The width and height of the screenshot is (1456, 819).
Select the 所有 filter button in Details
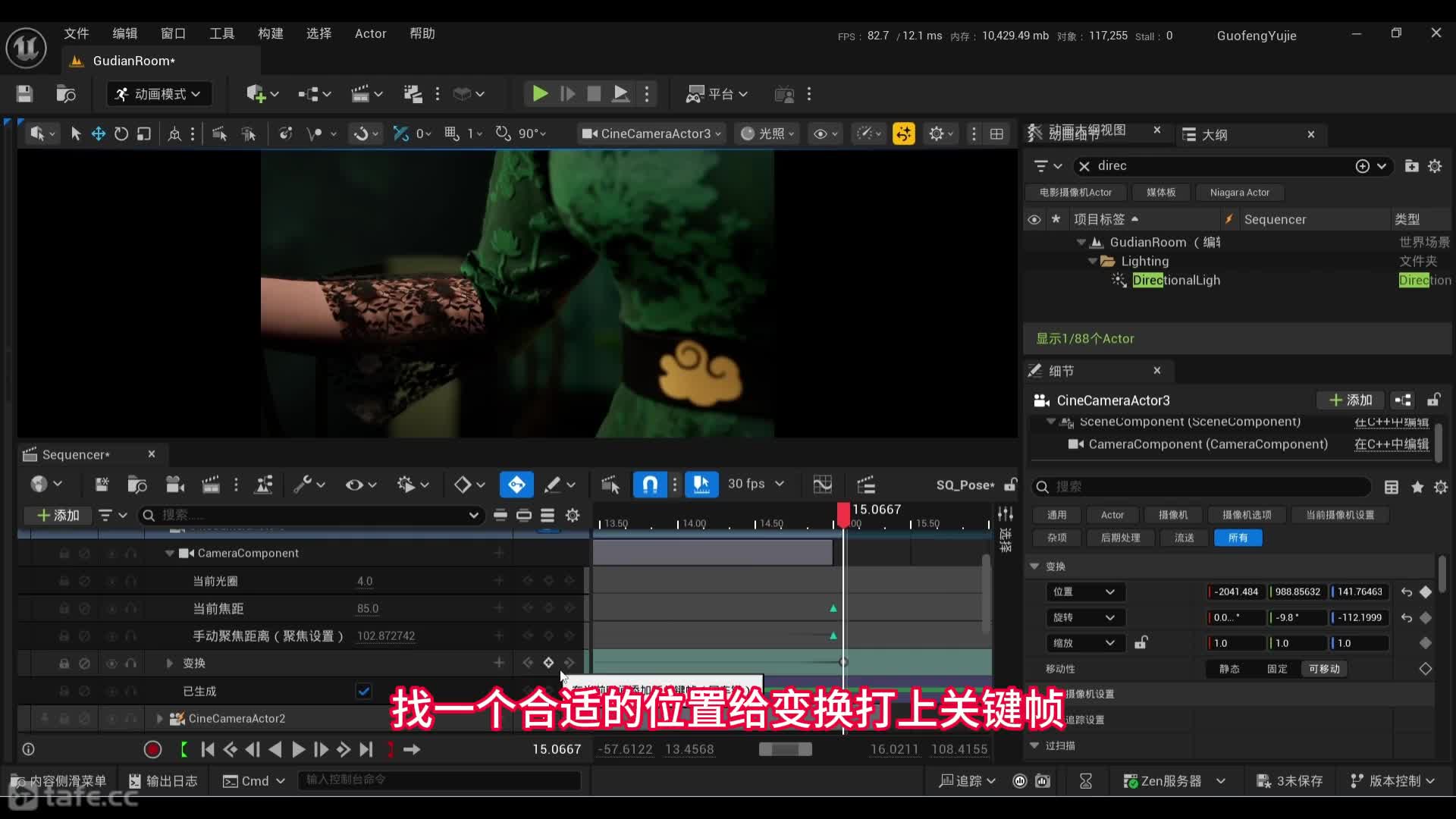click(1237, 538)
